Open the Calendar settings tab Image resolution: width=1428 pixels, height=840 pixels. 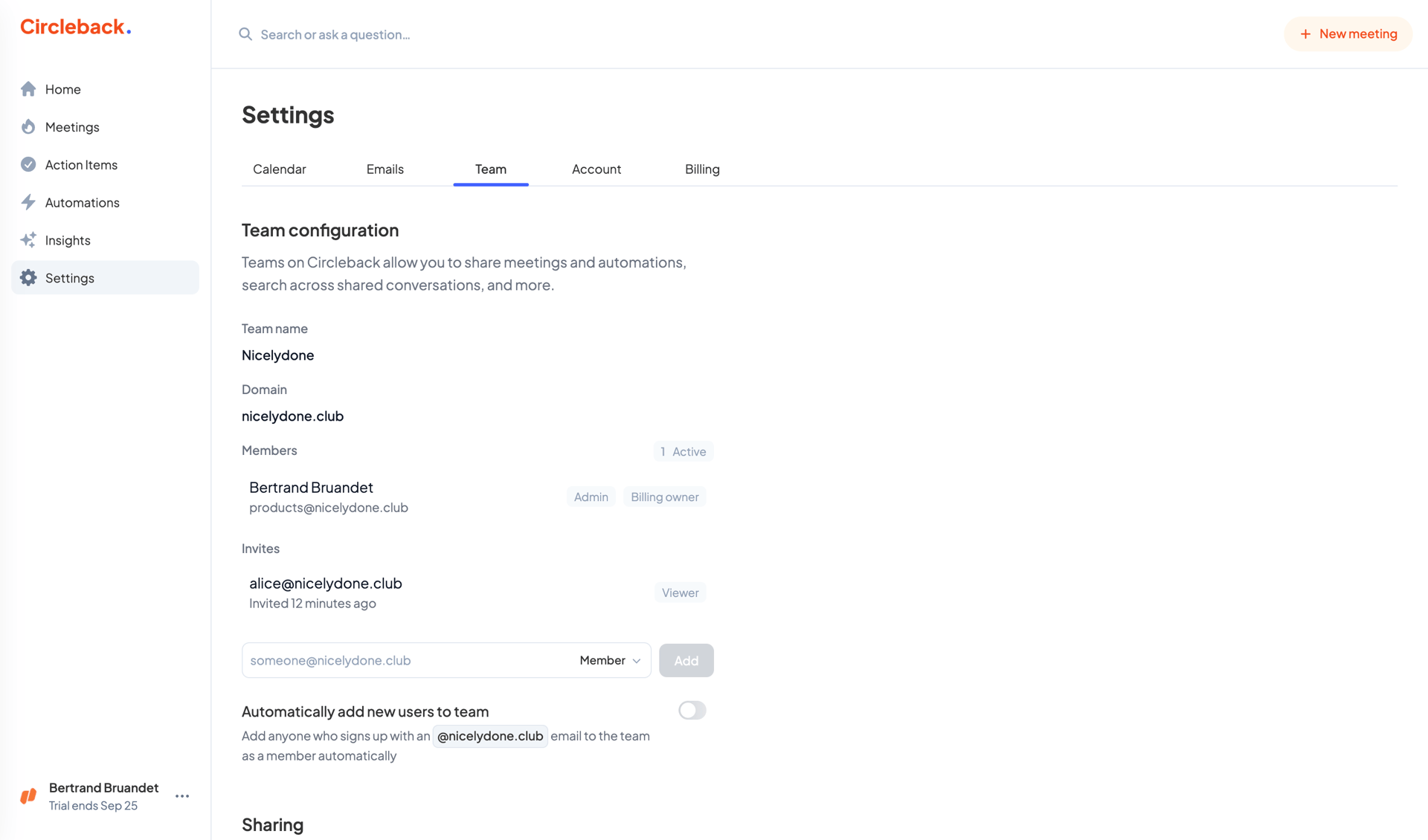click(x=279, y=169)
